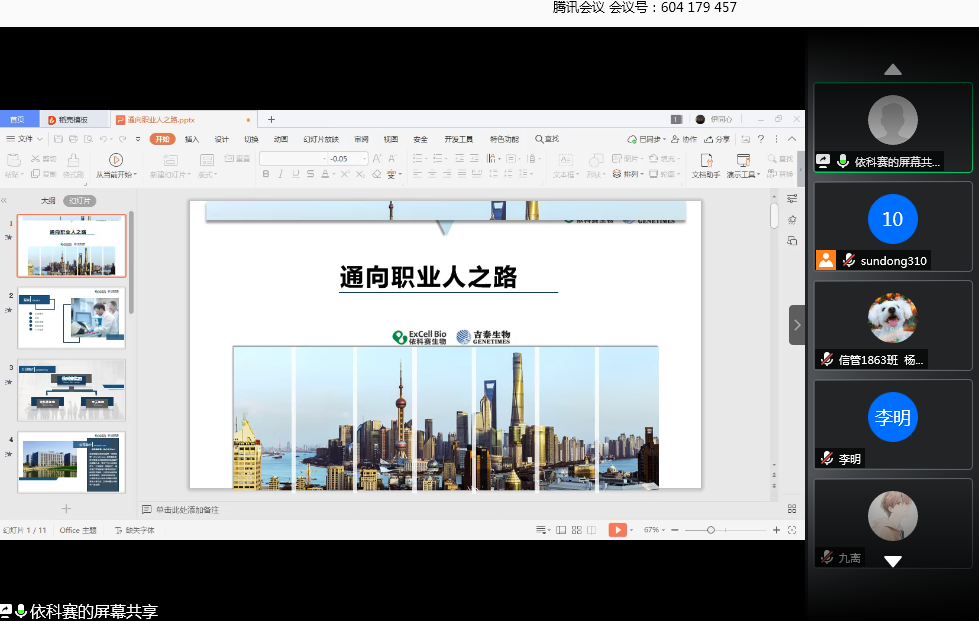Click the 分享 share icon
The width and height of the screenshot is (979, 621).
(x=717, y=139)
